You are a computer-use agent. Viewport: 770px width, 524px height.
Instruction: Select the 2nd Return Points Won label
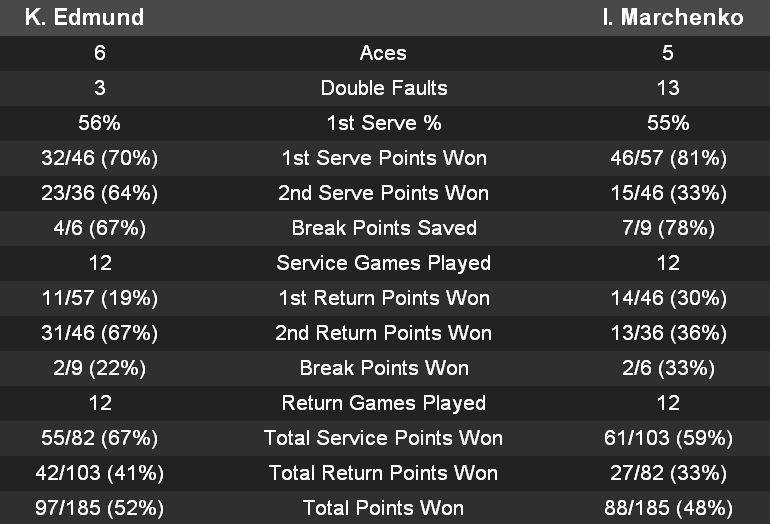click(x=383, y=333)
